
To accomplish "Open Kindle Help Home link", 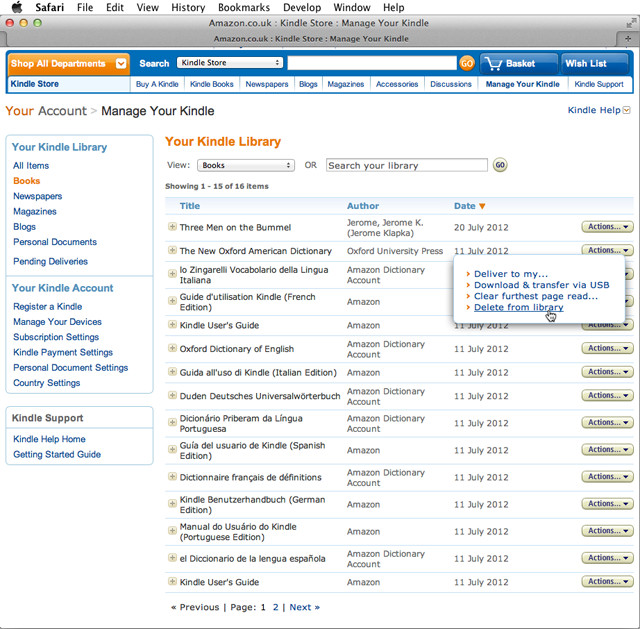I will coord(49,439).
